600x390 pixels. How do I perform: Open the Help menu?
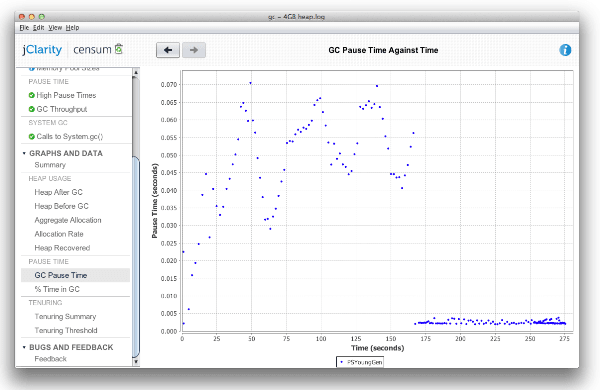point(72,28)
